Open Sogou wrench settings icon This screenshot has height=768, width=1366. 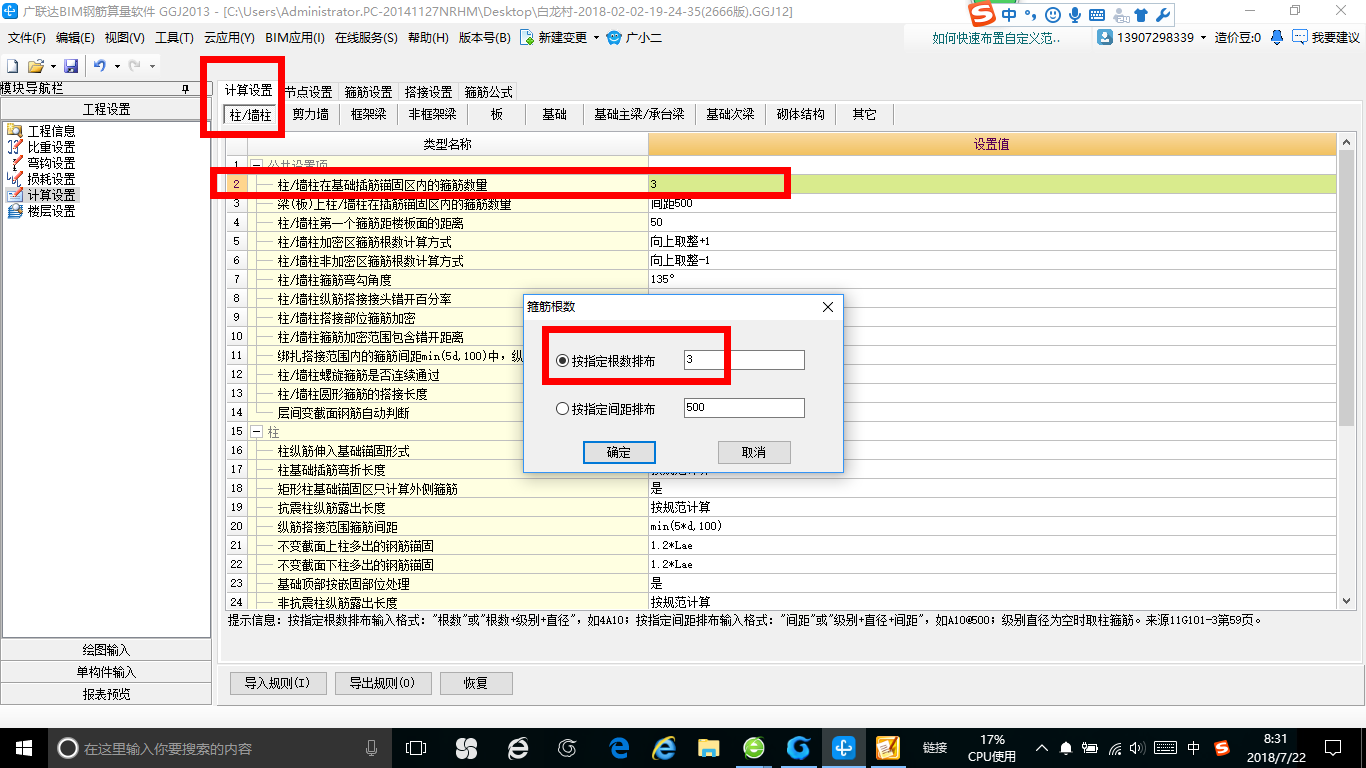(x=1163, y=15)
